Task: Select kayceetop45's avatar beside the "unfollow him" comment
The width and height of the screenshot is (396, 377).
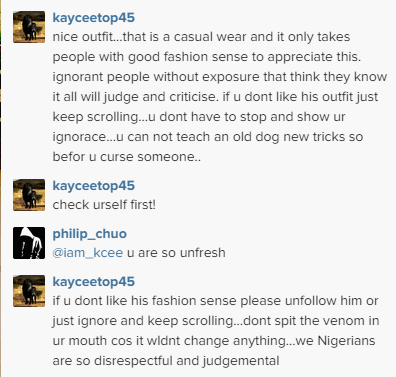Action: coord(29,291)
